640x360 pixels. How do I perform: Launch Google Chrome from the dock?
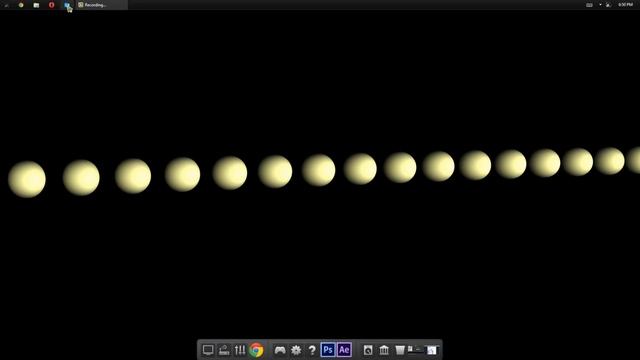coord(256,350)
